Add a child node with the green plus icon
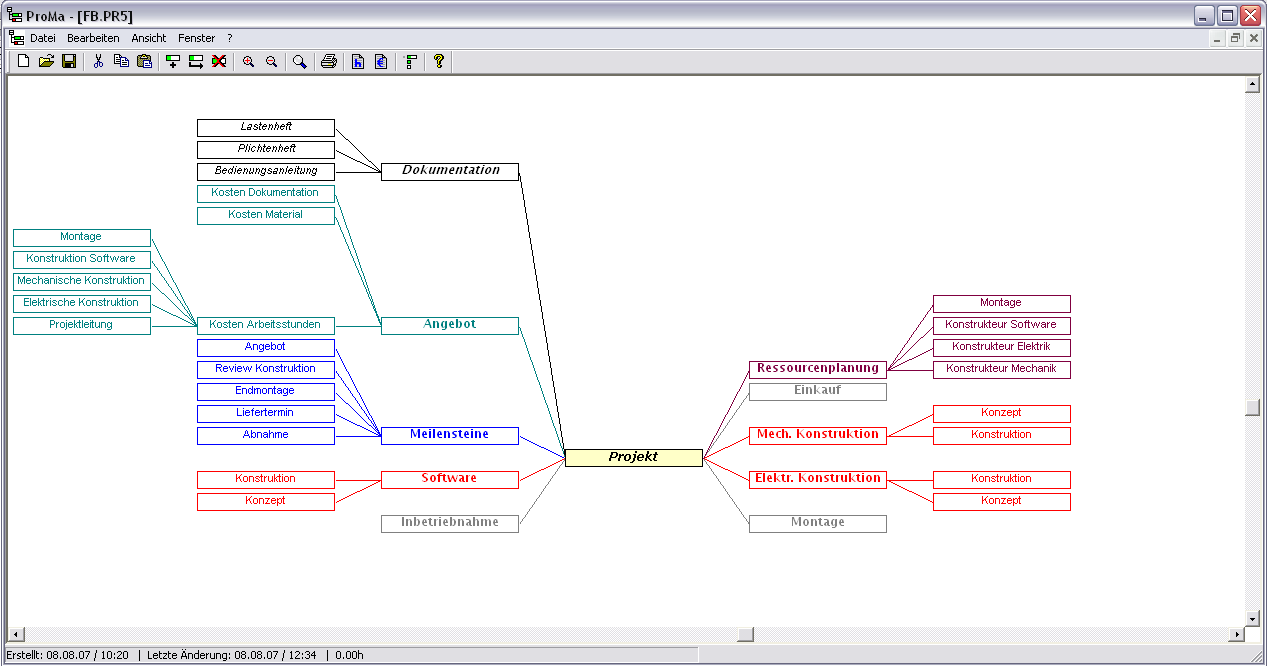Image resolution: width=1267 pixels, height=666 pixels. click(x=173, y=62)
